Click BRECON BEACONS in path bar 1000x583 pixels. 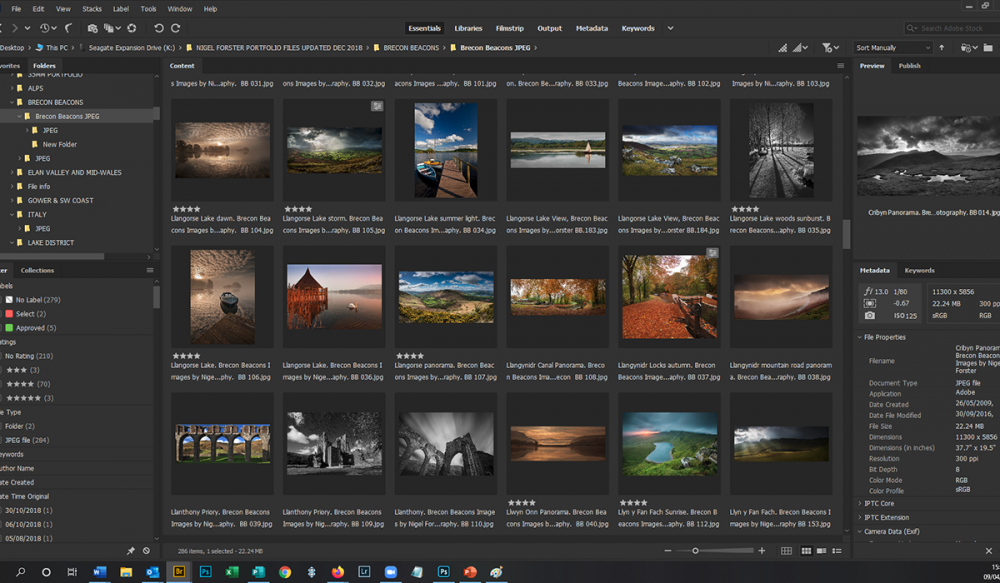tap(411, 48)
